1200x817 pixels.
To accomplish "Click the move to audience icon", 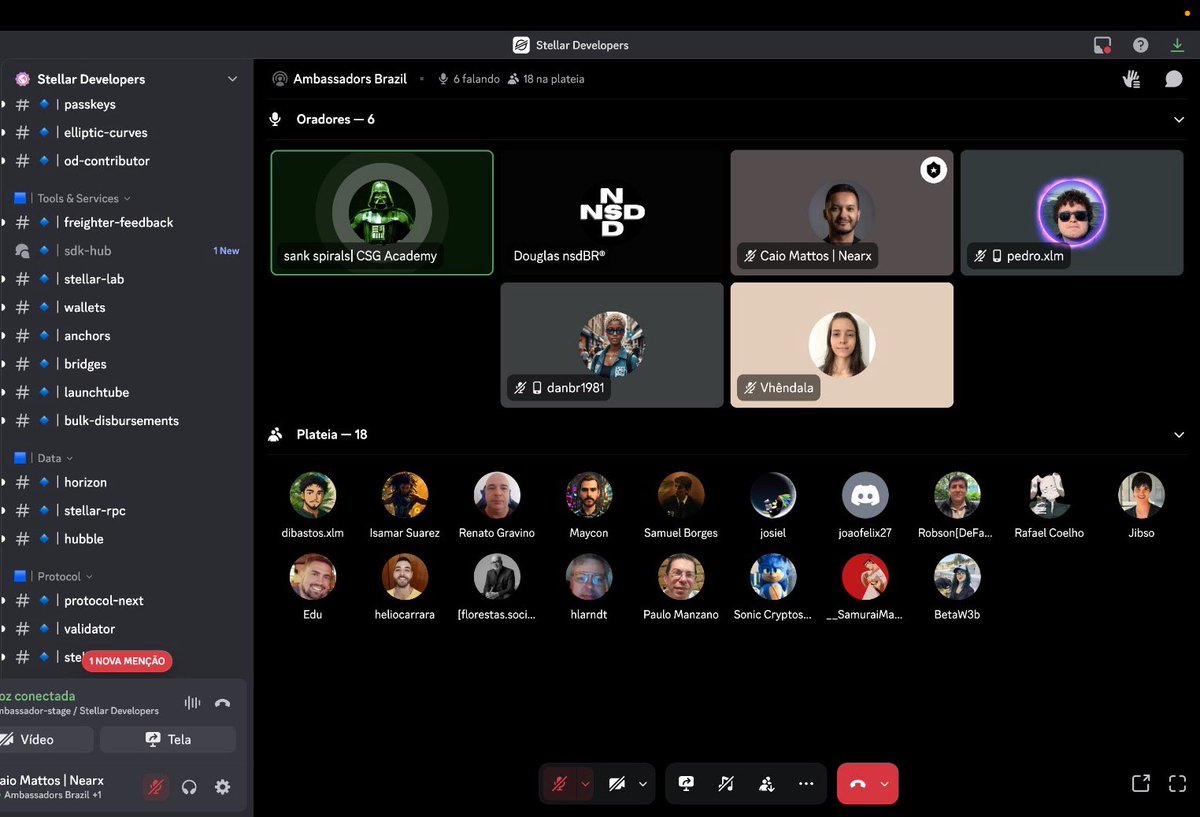I will click(x=766, y=784).
